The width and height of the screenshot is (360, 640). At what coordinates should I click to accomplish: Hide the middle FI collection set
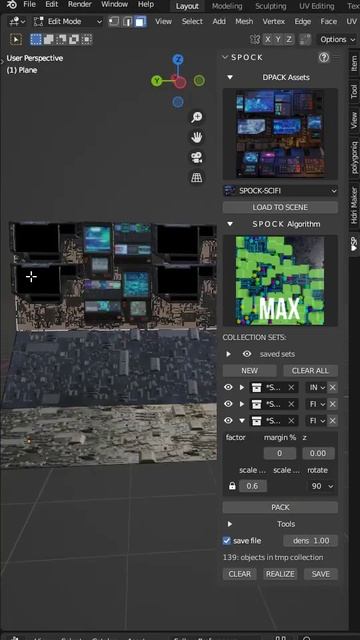pos(228,404)
